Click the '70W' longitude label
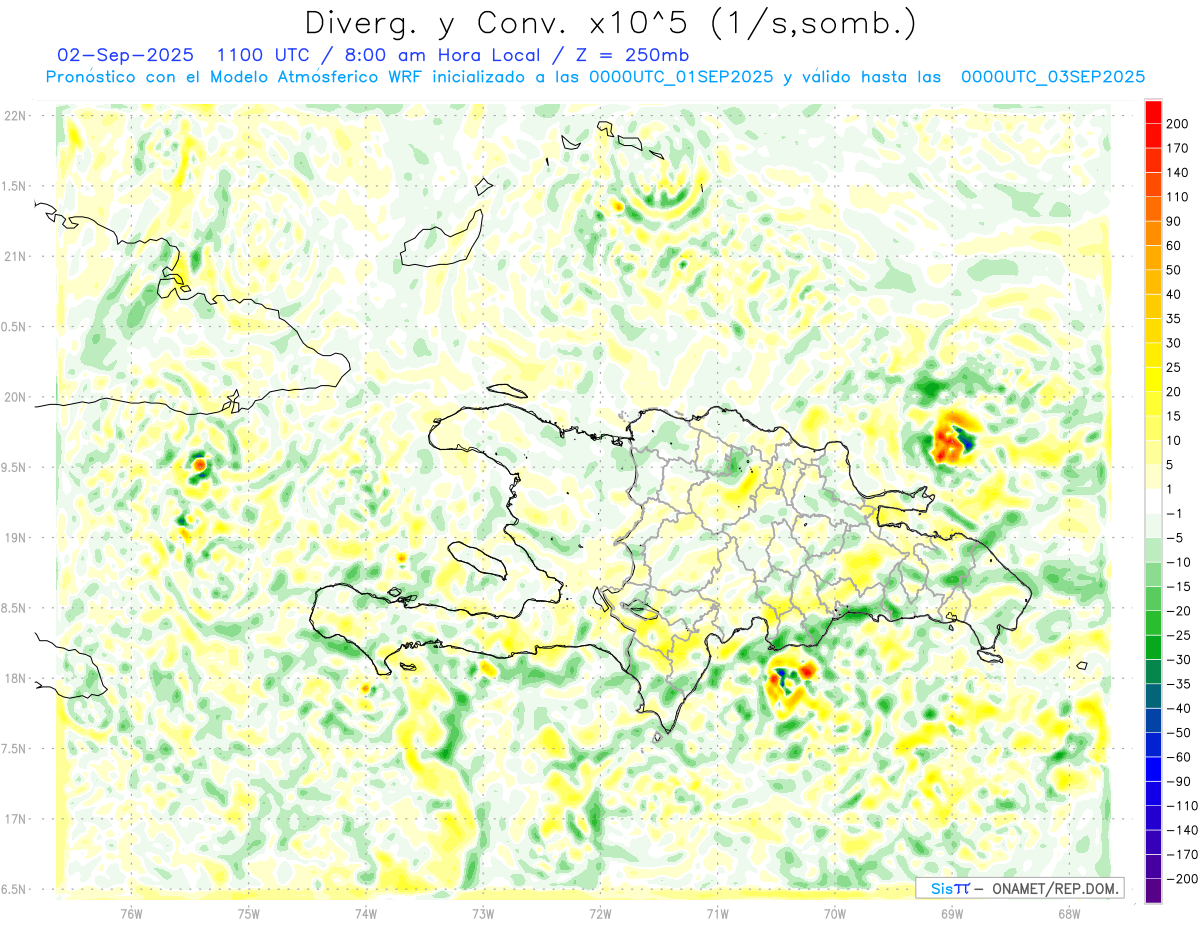The width and height of the screenshot is (1200, 927). pyautogui.click(x=835, y=913)
